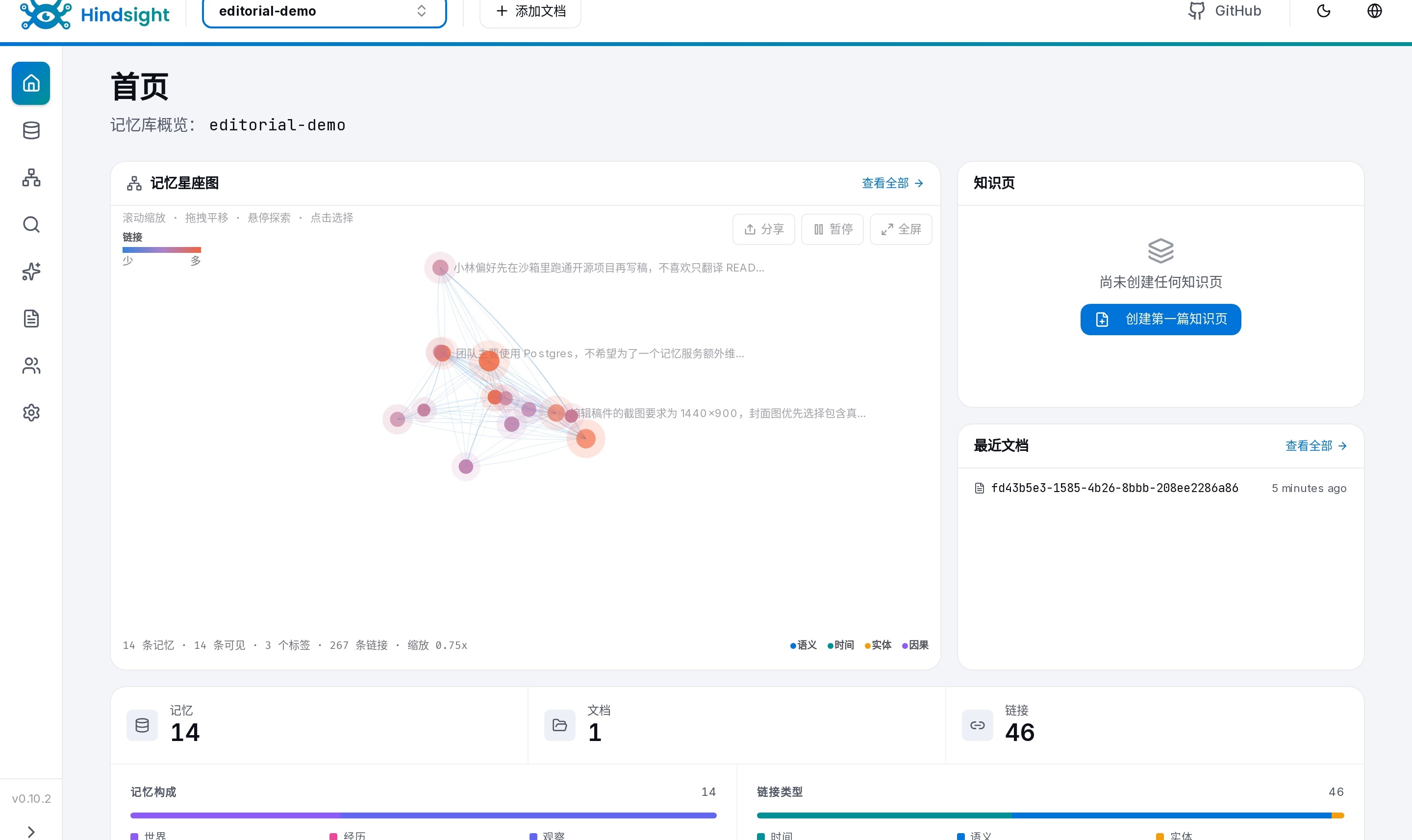Click the memory database stat icon
The height and width of the screenshot is (840, 1412).
[x=142, y=725]
